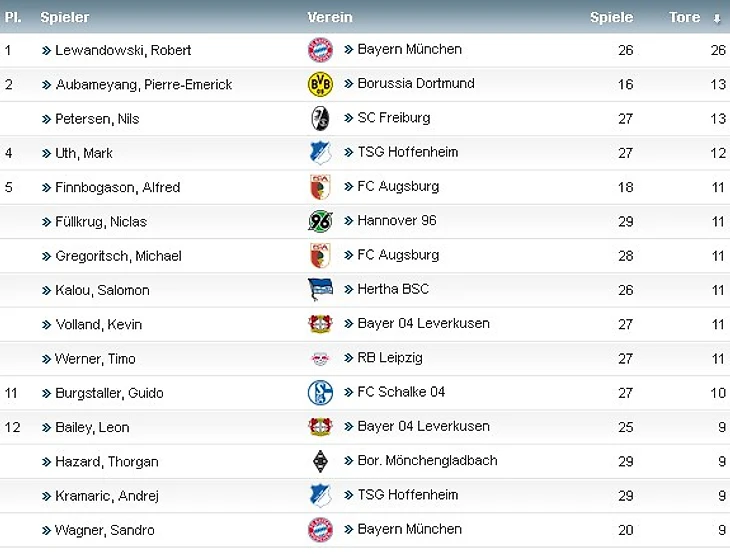Open Hazard, Thorgan player link
Screen dimensions: 730x554
106,462
